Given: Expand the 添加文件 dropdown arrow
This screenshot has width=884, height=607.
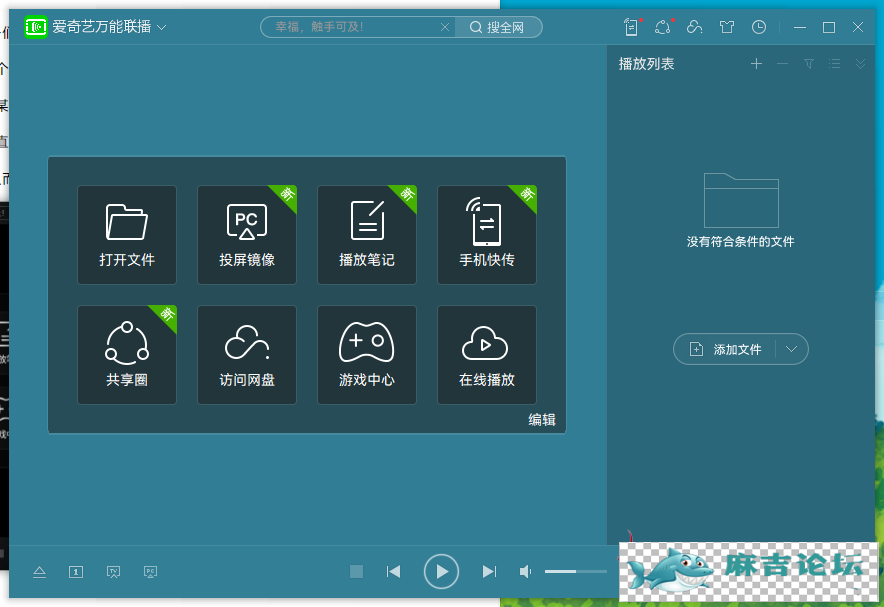Looking at the screenshot, I should pyautogui.click(x=792, y=349).
